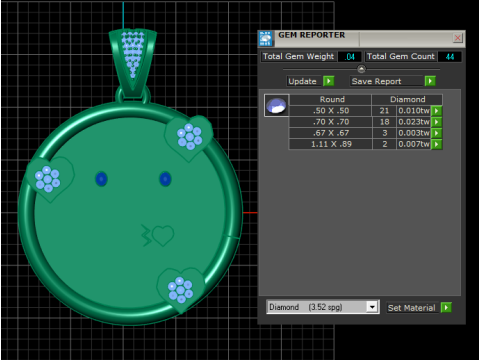Click the 'Diamond' column header

pyautogui.click(x=407, y=99)
